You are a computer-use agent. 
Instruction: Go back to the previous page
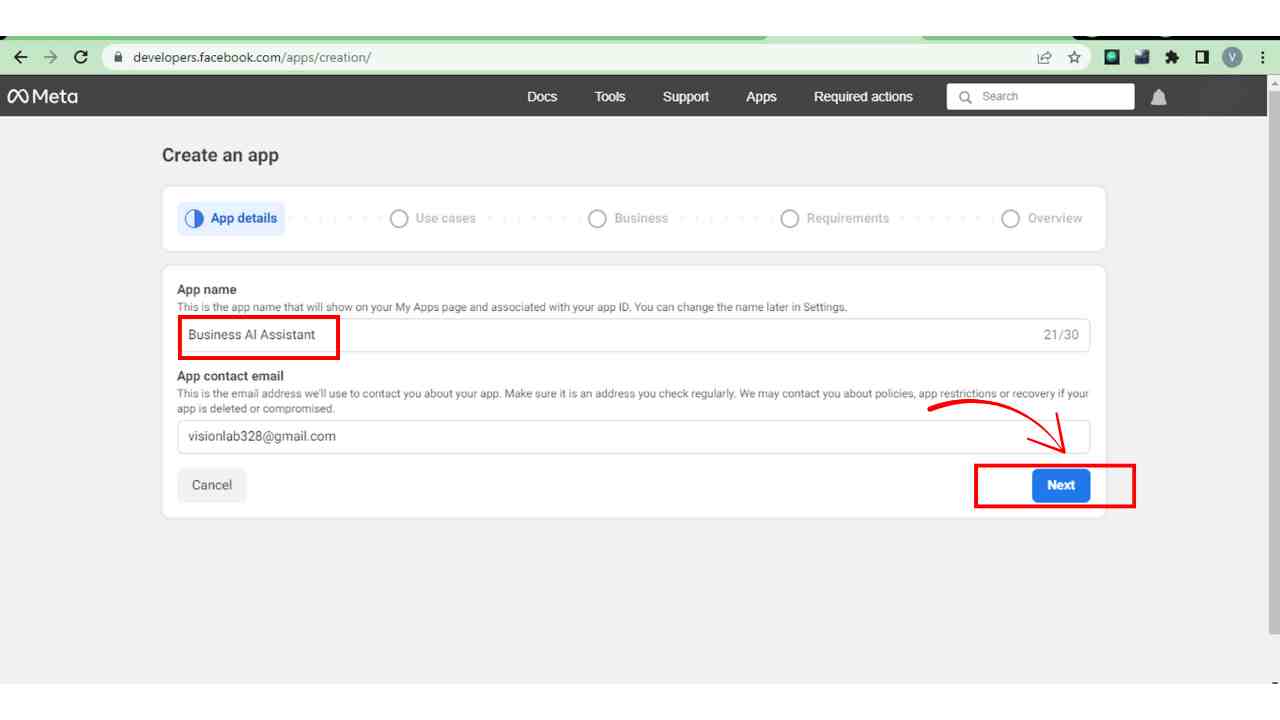click(x=21, y=57)
